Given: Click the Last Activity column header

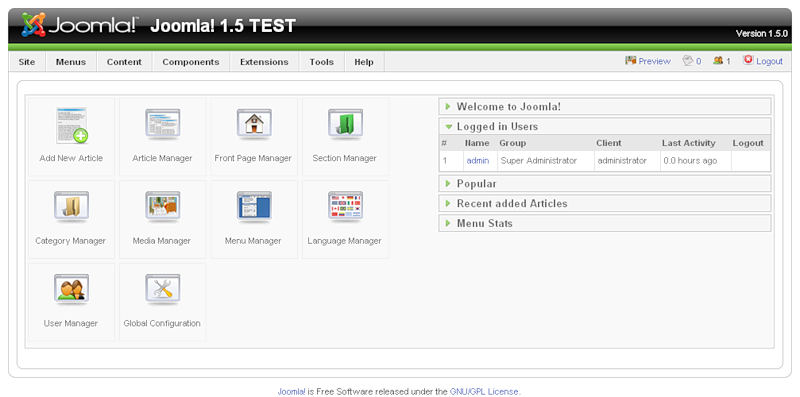Looking at the screenshot, I should click(688, 143).
